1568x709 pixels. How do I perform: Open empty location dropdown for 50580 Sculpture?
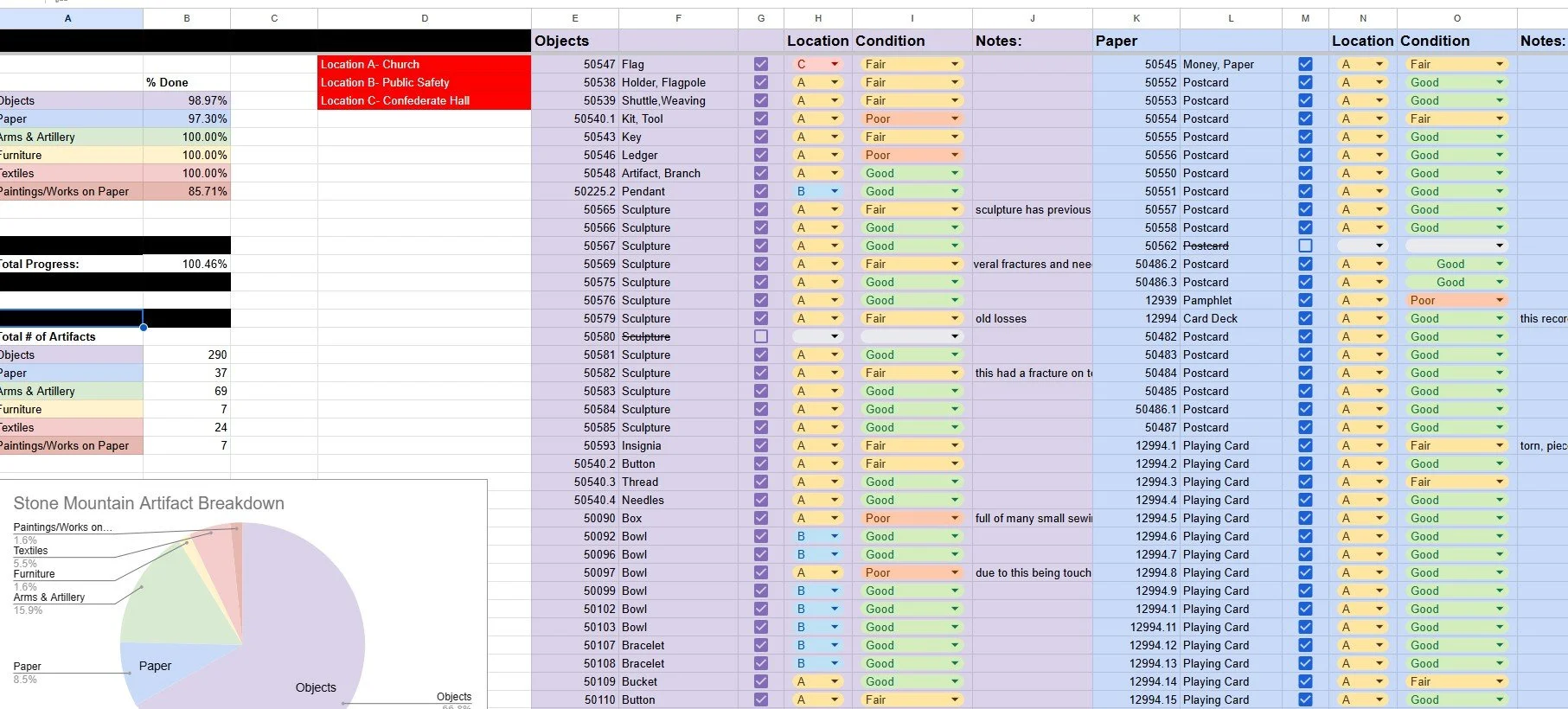tap(817, 336)
